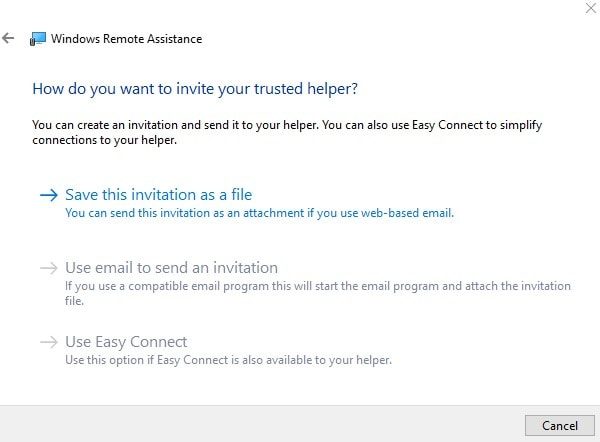
Task: Click the Easy Connect availability description
Action: [x=228, y=360]
